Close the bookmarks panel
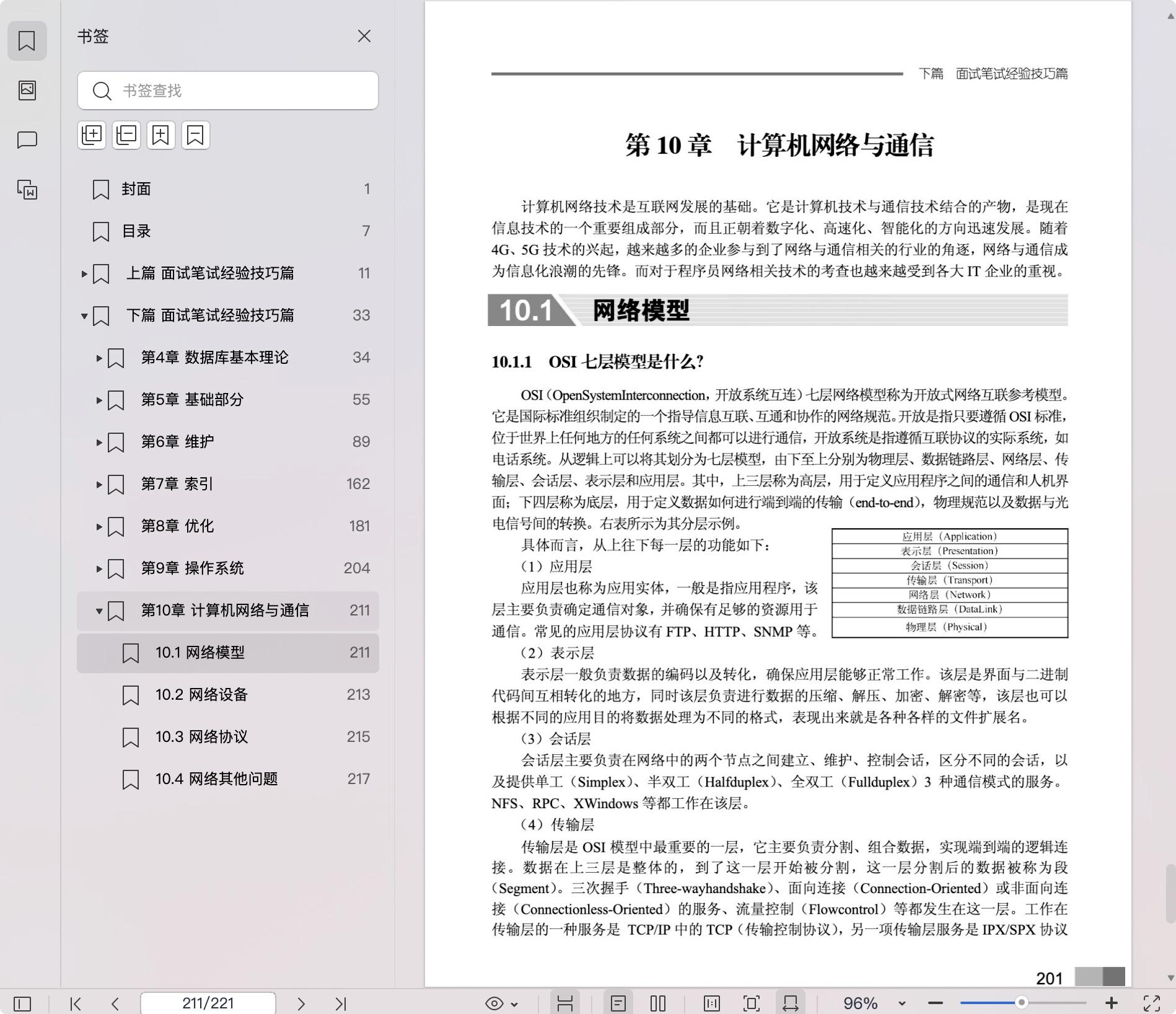This screenshot has width=1176, height=1014. 364,37
